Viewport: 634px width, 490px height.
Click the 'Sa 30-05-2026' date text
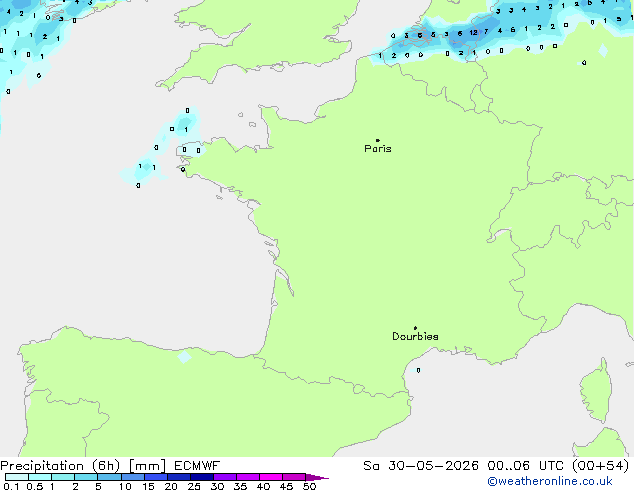pyautogui.click(x=421, y=466)
